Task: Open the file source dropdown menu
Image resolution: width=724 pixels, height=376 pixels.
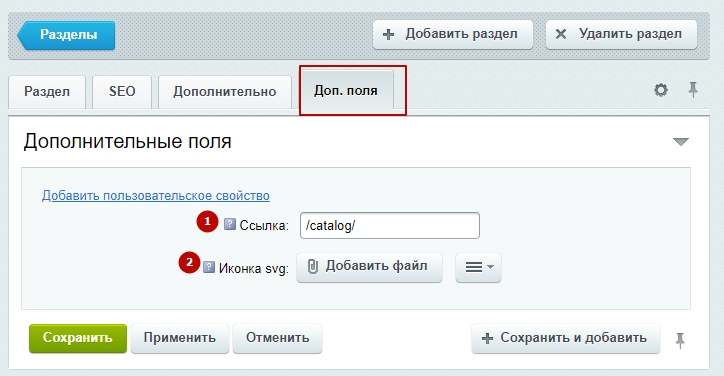Action: click(478, 267)
